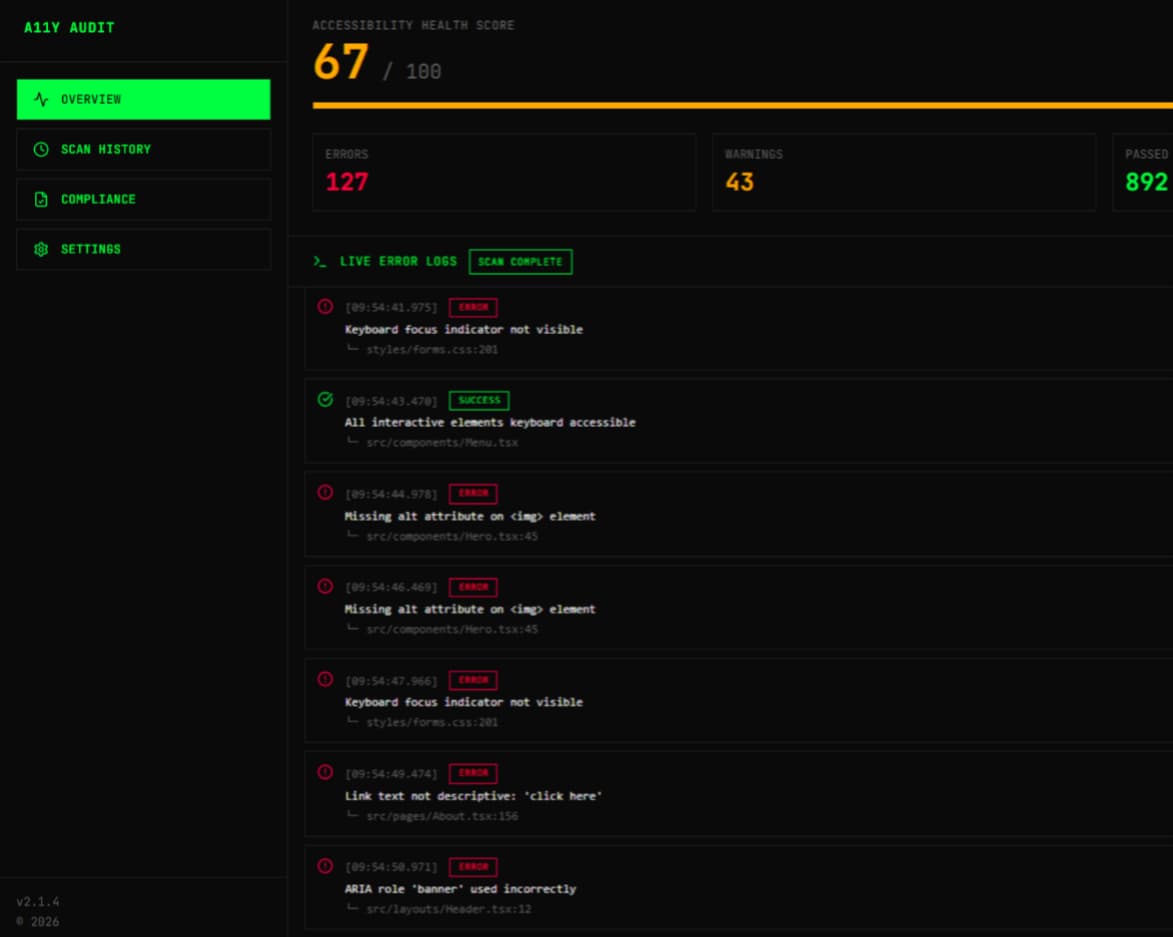The image size is (1173, 937).
Task: Click the error icon on the ARIA banner entry
Action: (322, 866)
